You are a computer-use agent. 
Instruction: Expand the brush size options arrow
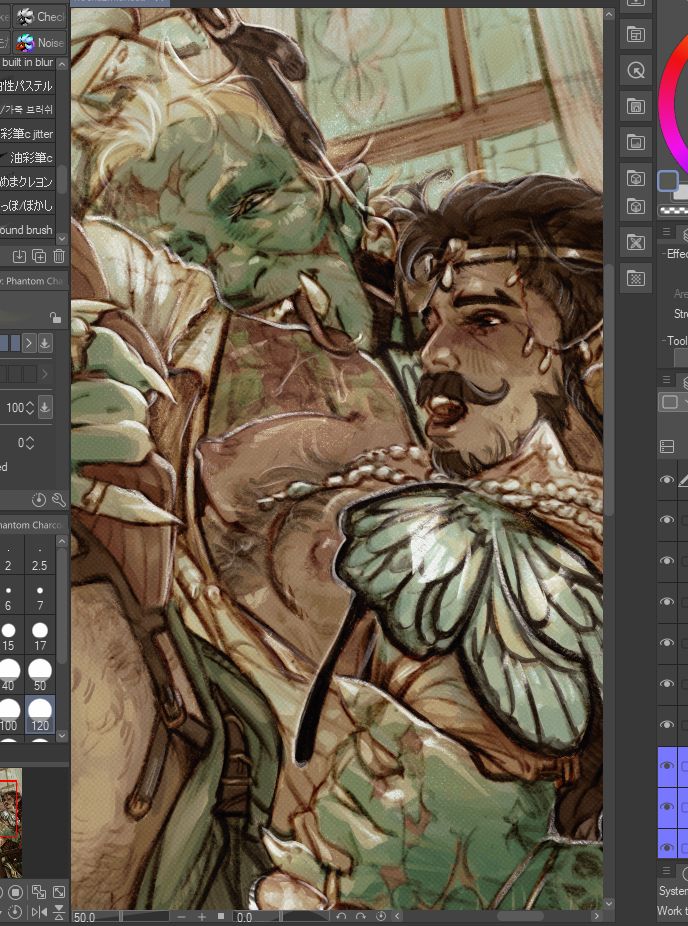coord(30,343)
